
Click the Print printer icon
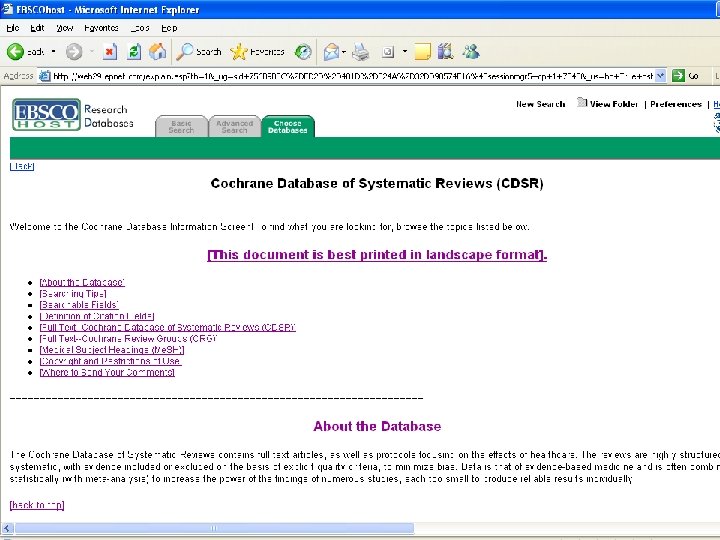coord(360,52)
